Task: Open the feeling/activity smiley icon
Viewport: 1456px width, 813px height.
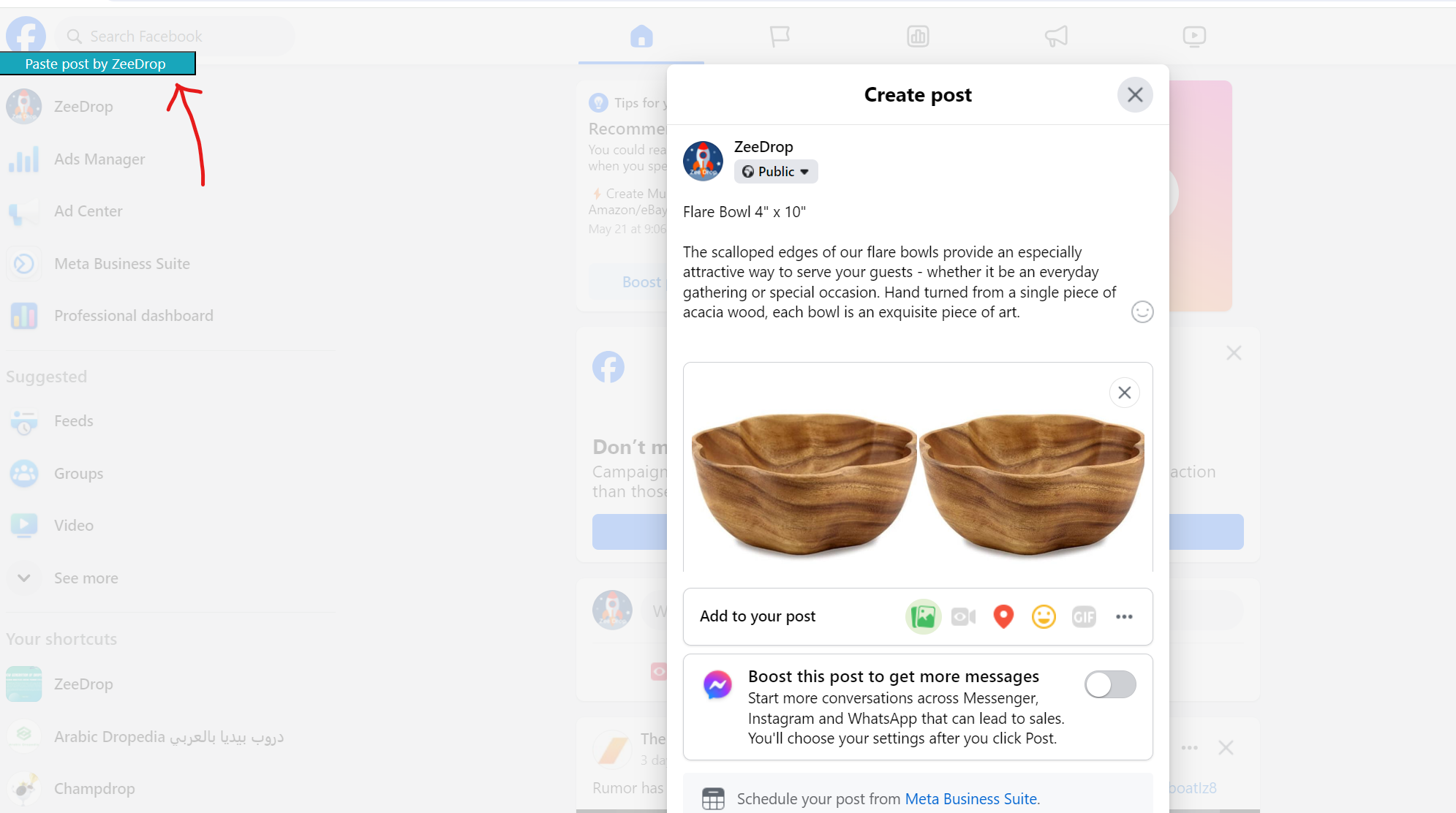Action: [x=1044, y=617]
